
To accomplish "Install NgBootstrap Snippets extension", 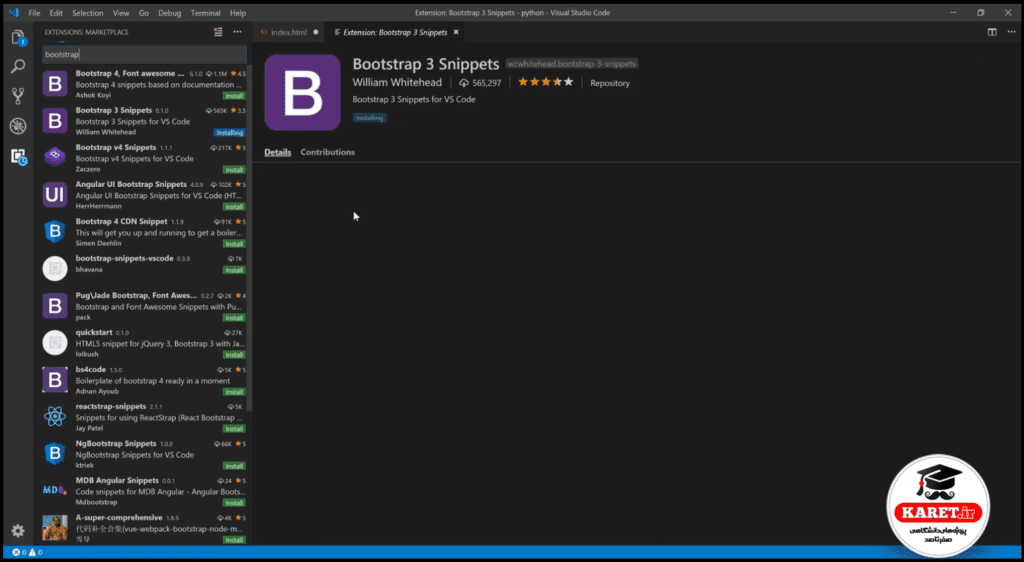I will pos(234,466).
